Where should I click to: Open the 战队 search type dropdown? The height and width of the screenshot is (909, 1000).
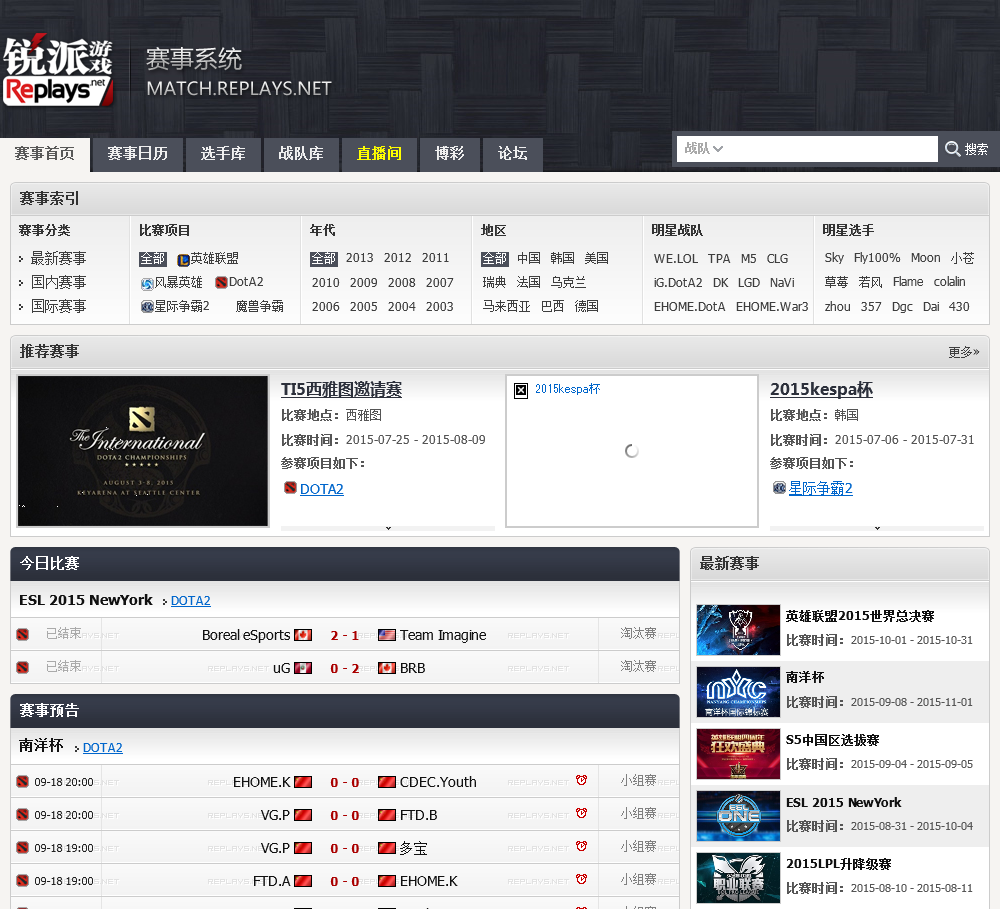[703, 149]
